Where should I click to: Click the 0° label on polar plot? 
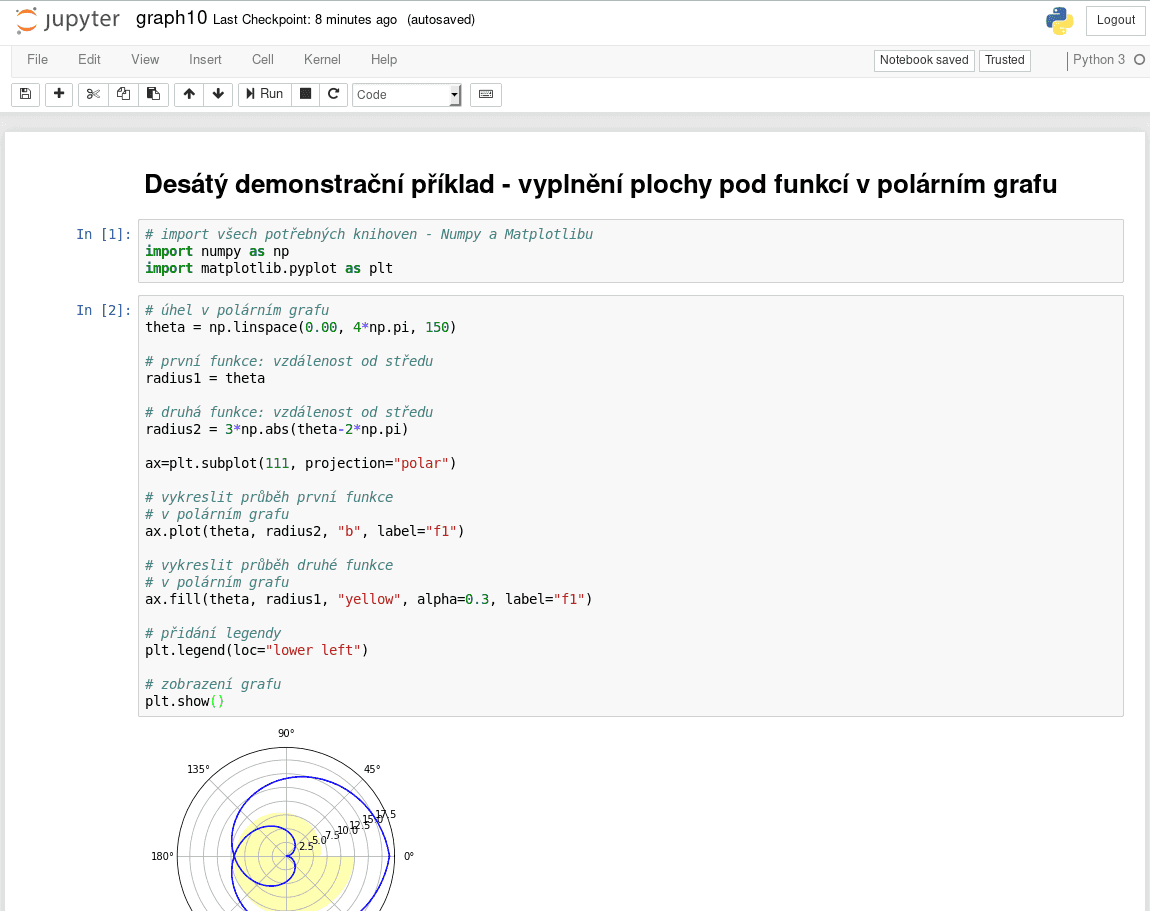[x=409, y=856]
